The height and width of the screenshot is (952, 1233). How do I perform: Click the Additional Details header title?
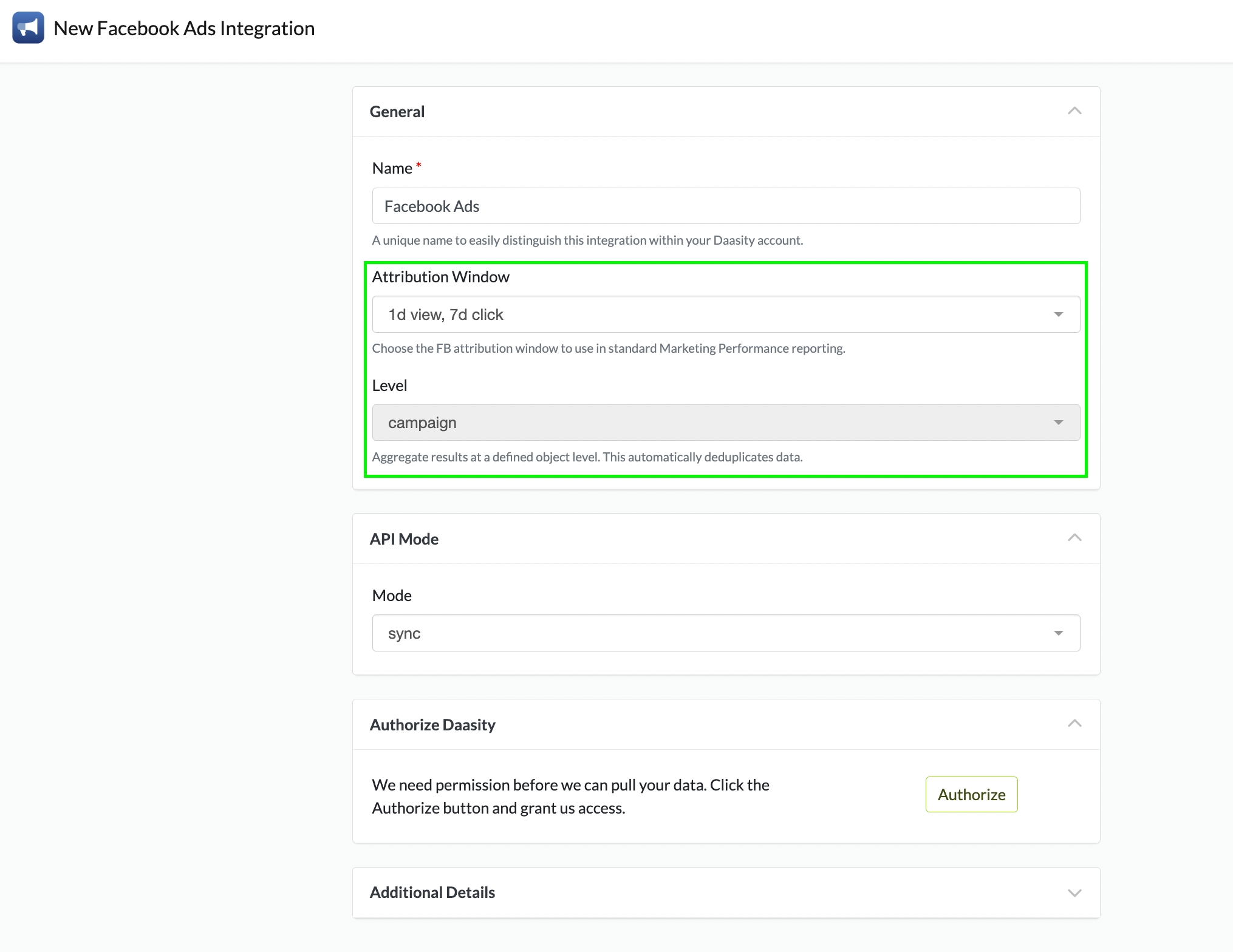(x=432, y=892)
